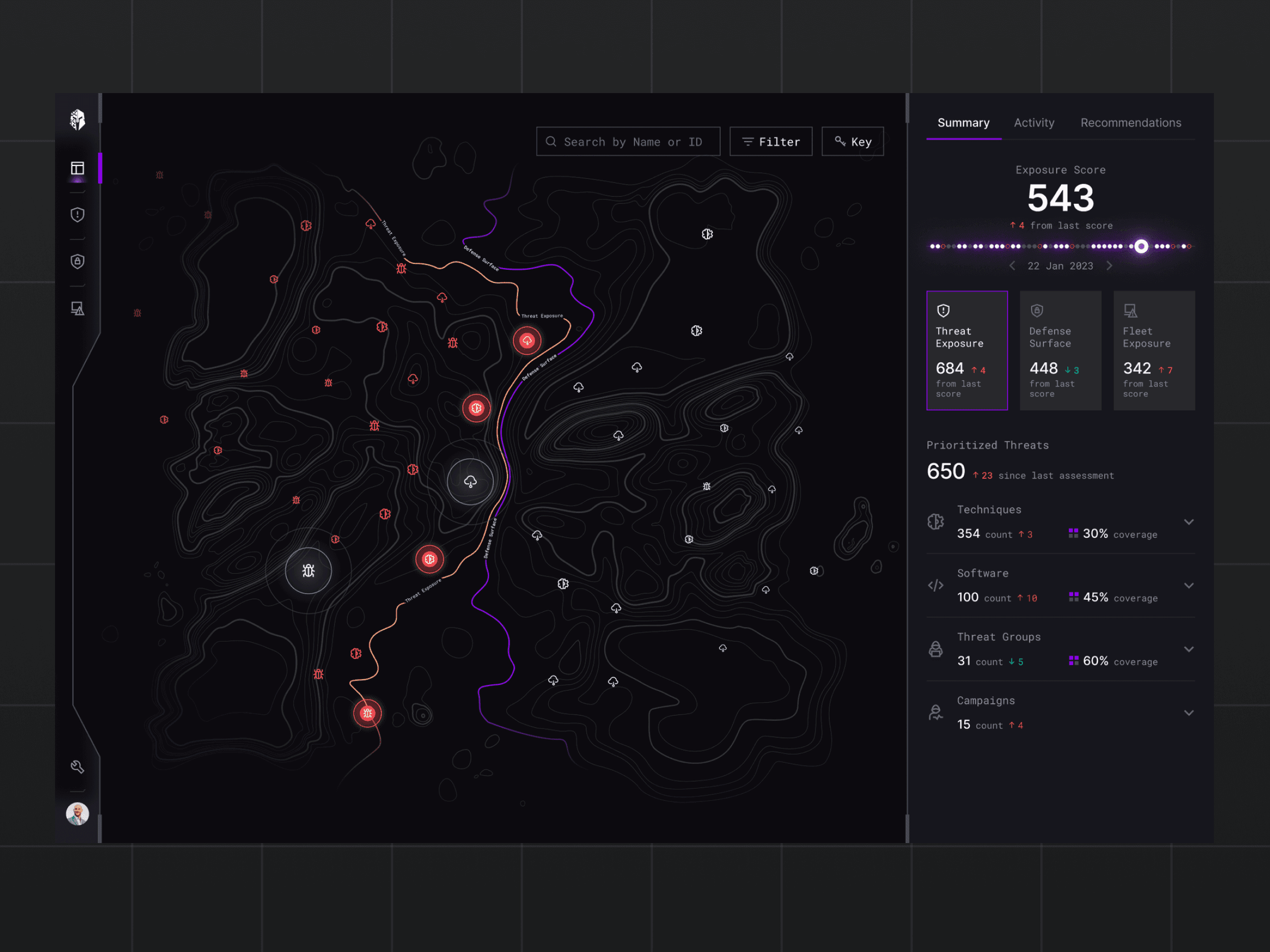Switch to the Summary tab
The width and height of the screenshot is (1270, 952).
click(964, 123)
